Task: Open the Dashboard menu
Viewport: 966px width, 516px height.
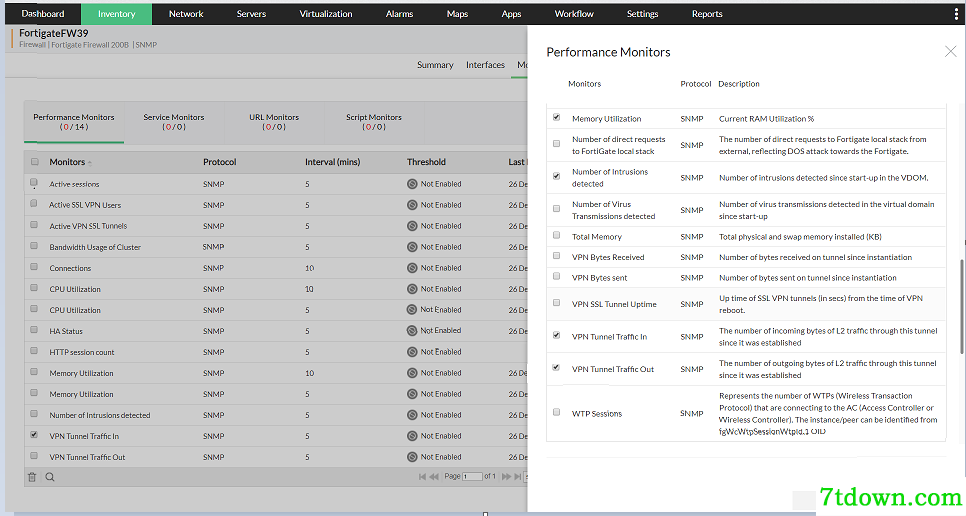Action: (x=43, y=14)
